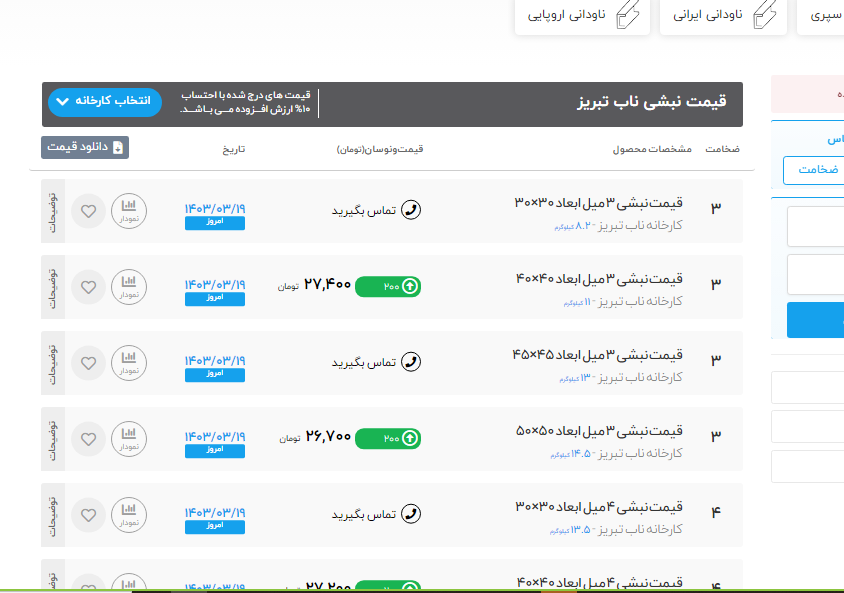Viewport: 844px width, 593px height.
Task: Toggle heart favorite on 3mm 40×40 row
Action: (x=89, y=287)
